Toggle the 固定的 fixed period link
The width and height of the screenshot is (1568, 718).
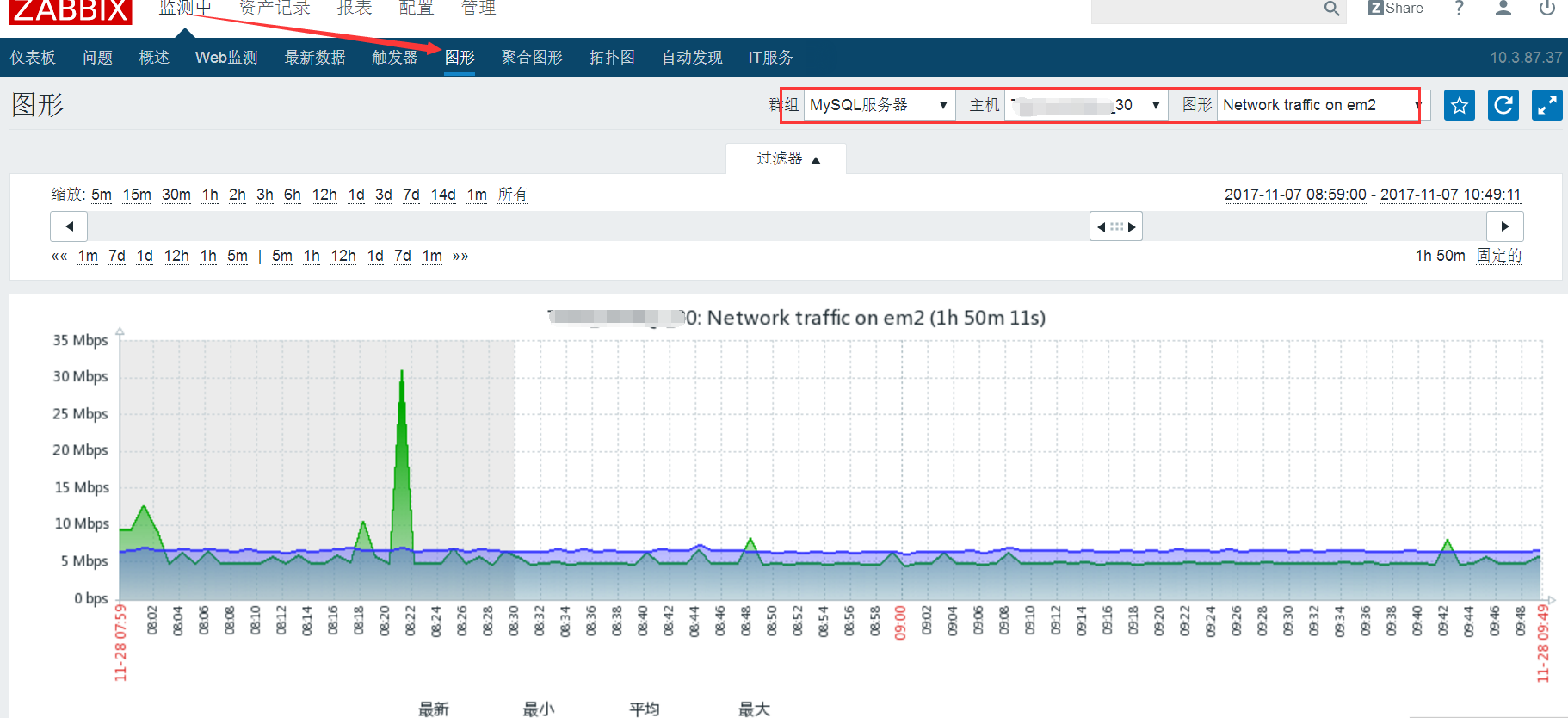pos(1499,256)
